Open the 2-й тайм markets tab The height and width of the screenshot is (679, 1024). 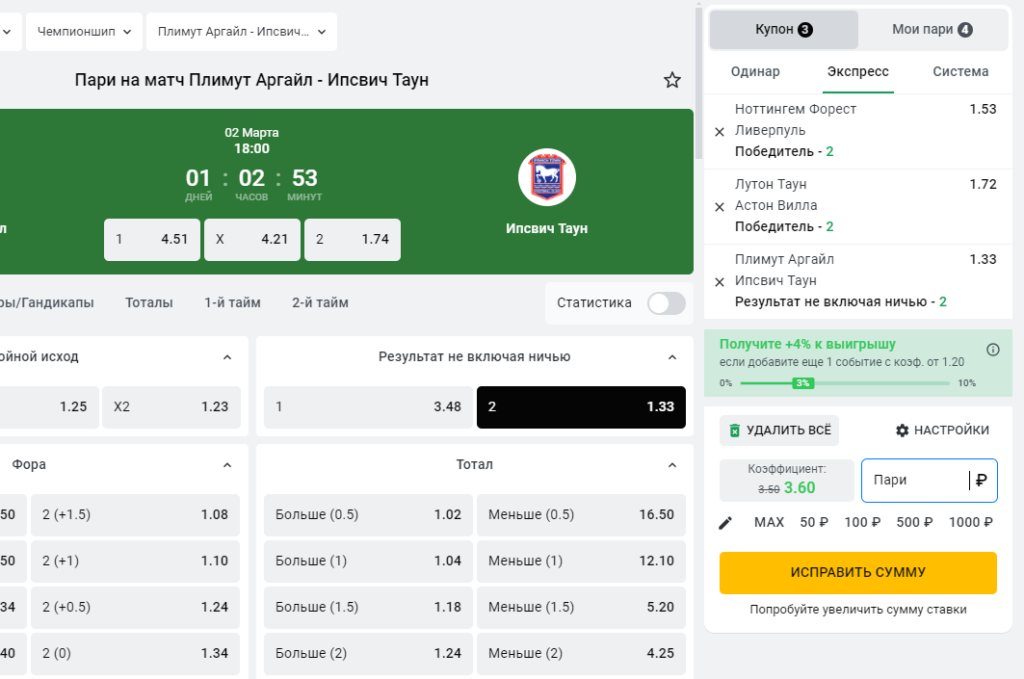[320, 303]
